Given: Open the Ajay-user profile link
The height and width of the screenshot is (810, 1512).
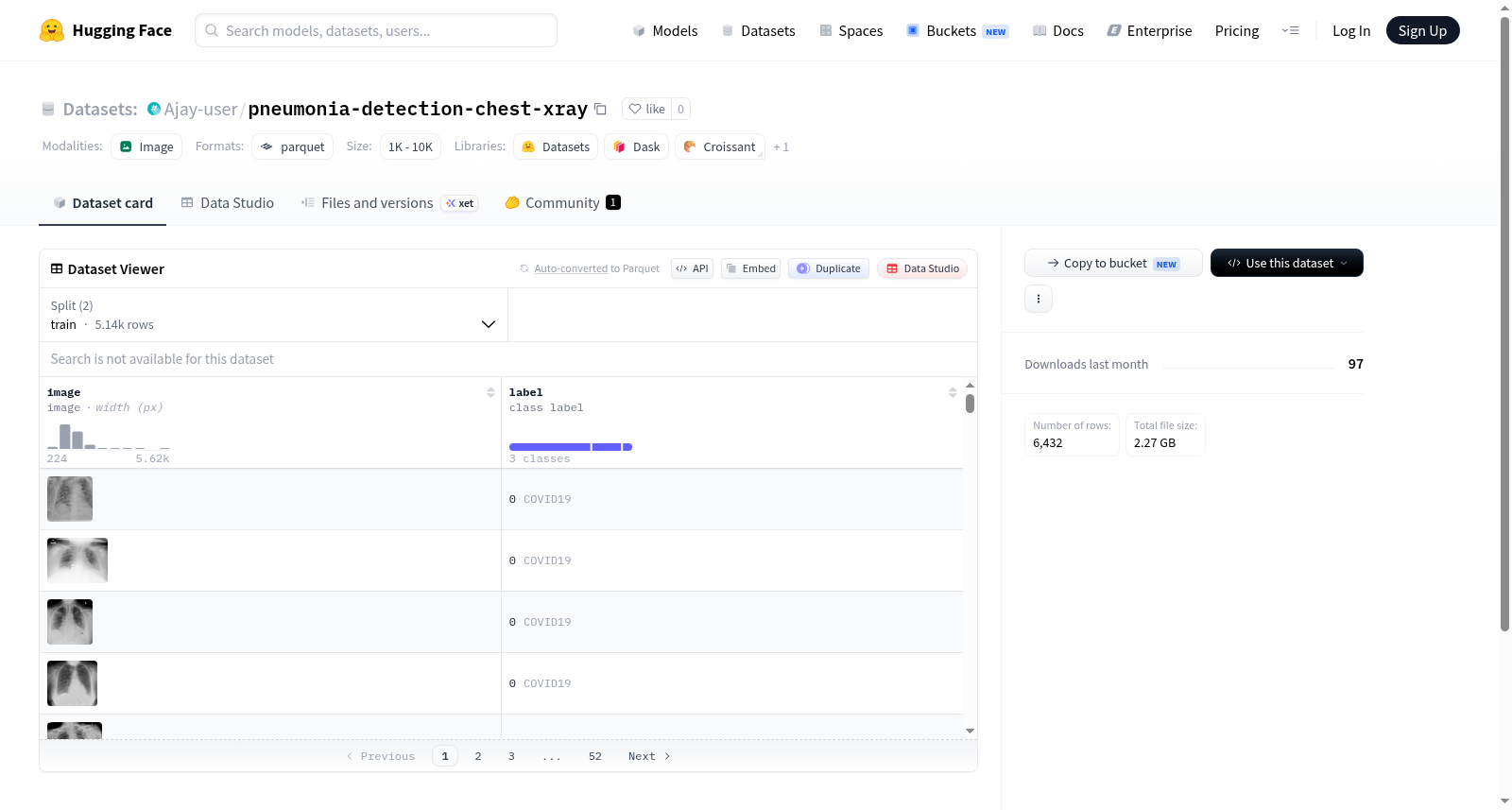Looking at the screenshot, I should click(200, 109).
